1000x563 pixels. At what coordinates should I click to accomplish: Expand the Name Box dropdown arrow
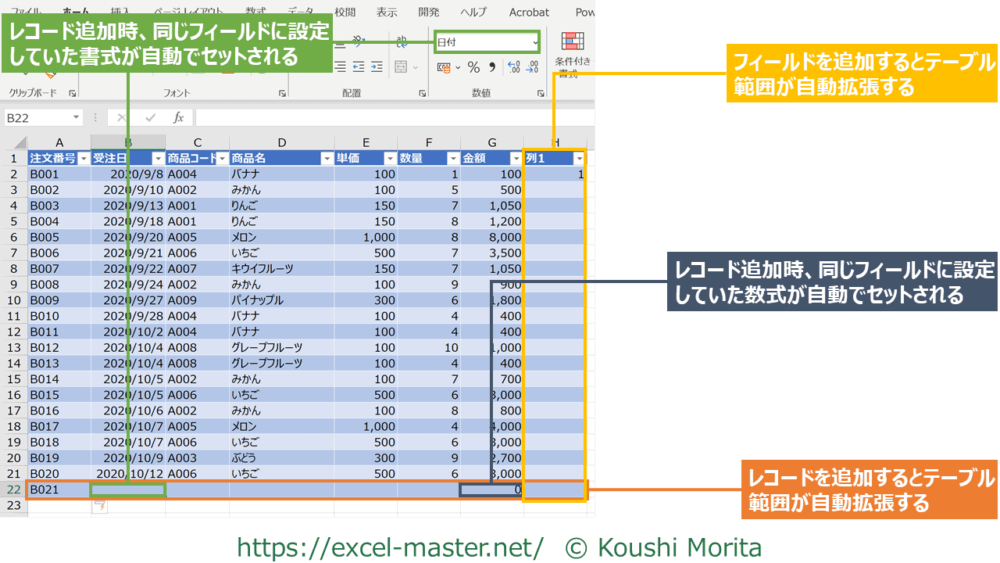click(80, 117)
